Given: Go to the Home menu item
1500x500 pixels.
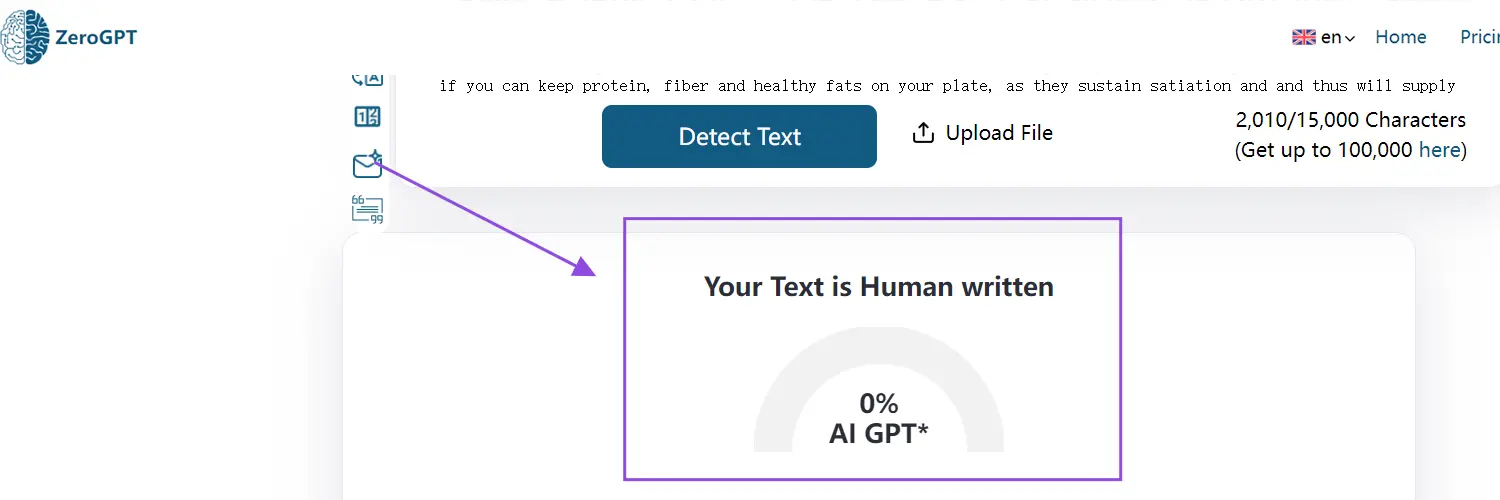Looking at the screenshot, I should [1400, 37].
